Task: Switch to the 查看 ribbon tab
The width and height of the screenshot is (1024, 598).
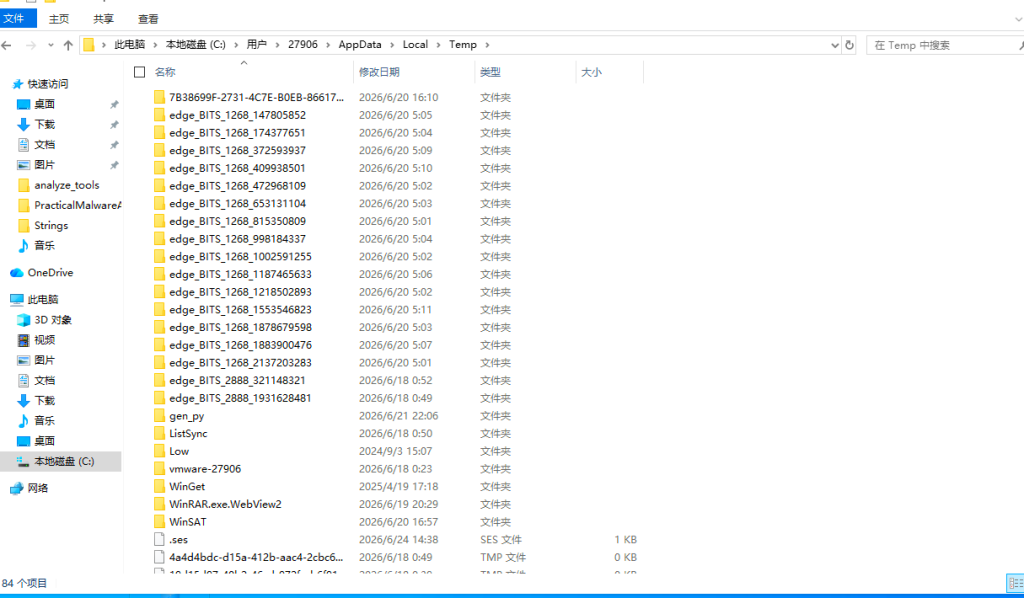Action: click(148, 19)
